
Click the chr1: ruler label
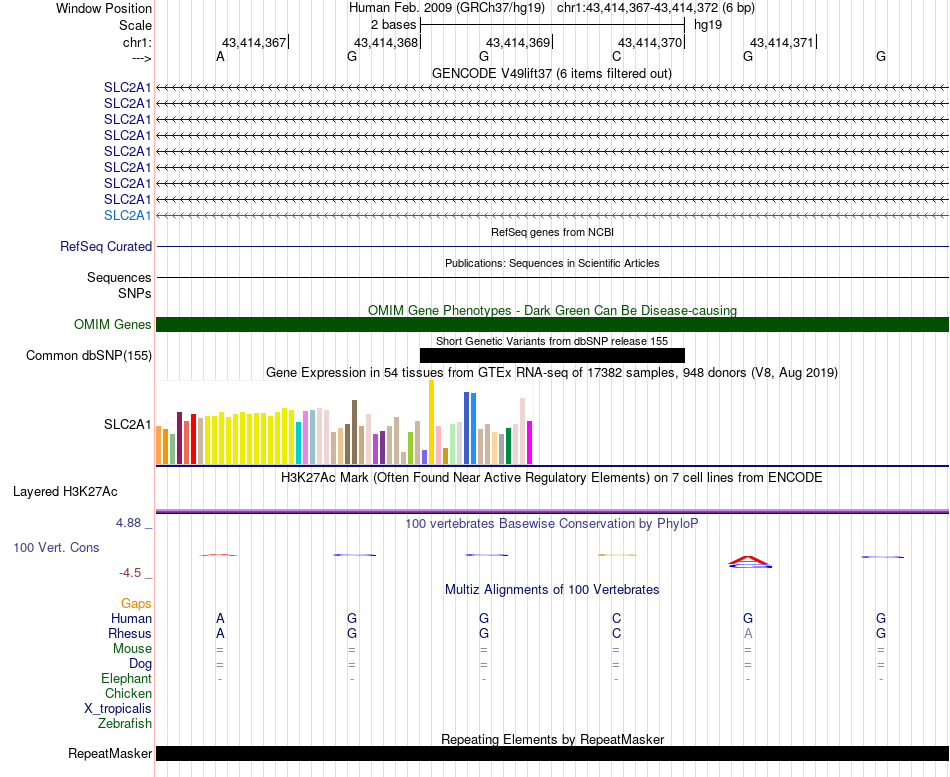tap(137, 42)
